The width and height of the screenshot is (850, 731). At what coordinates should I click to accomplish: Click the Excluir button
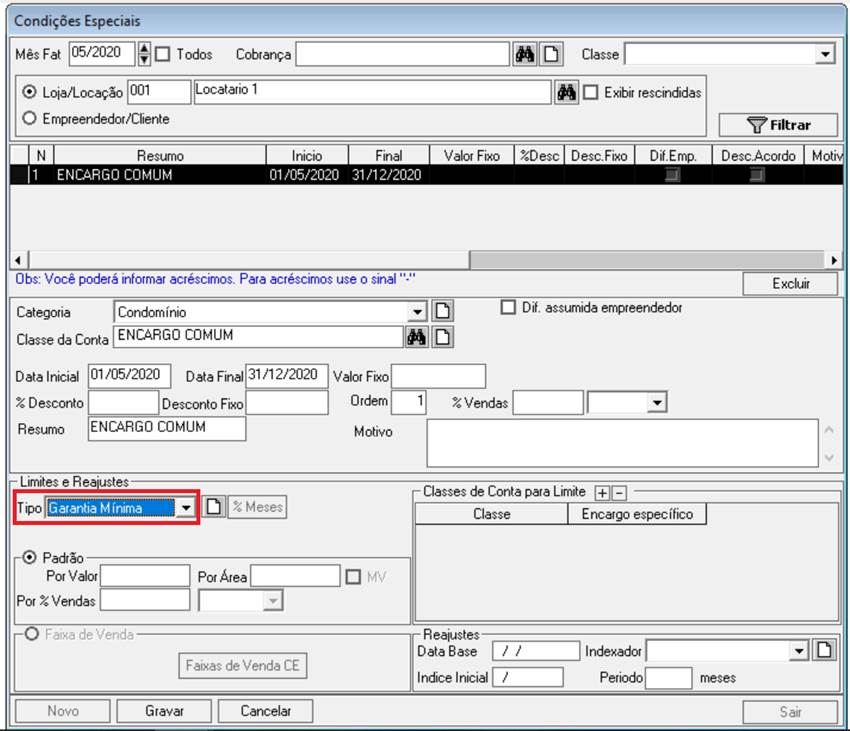(790, 284)
